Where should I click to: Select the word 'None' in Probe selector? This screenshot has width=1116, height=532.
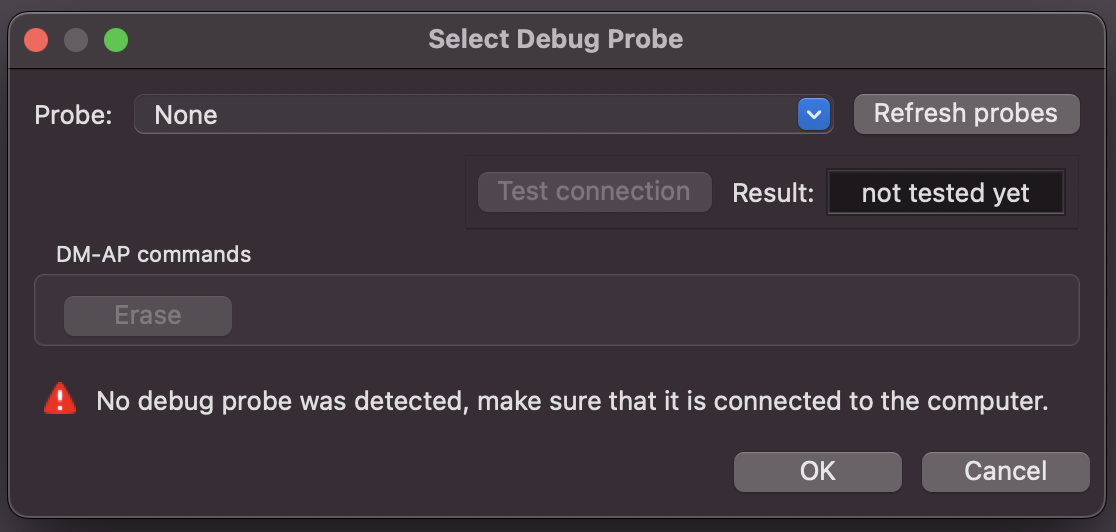(x=186, y=115)
